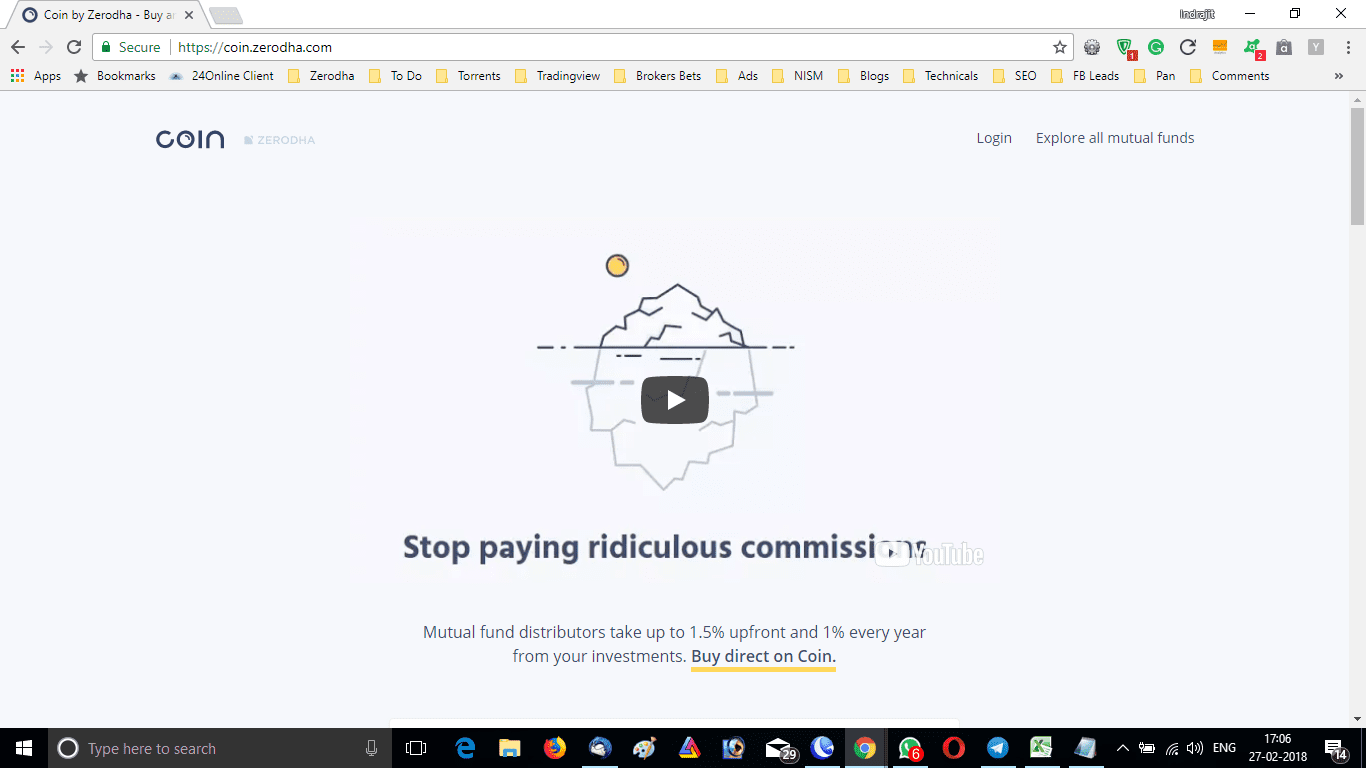Open the Mail app with 29 badge
This screenshot has width=1366, height=777.
pyautogui.click(x=780, y=748)
